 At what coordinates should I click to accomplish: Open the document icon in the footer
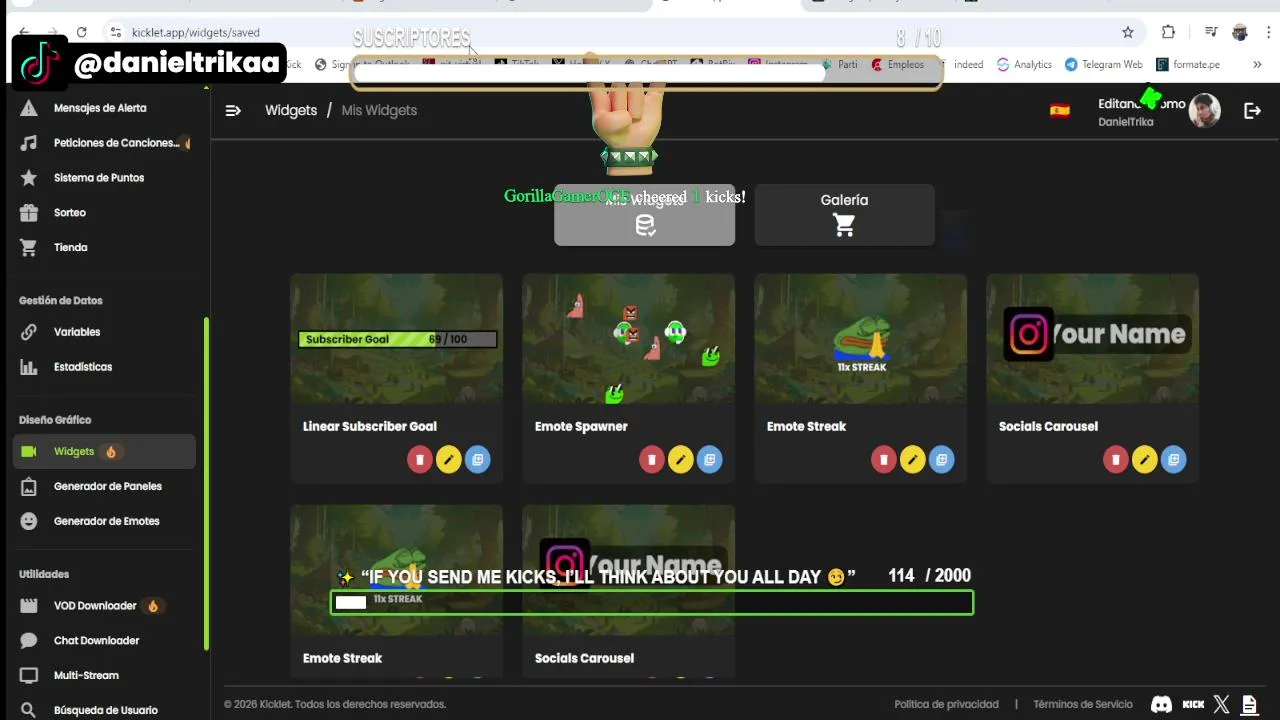(1249, 704)
